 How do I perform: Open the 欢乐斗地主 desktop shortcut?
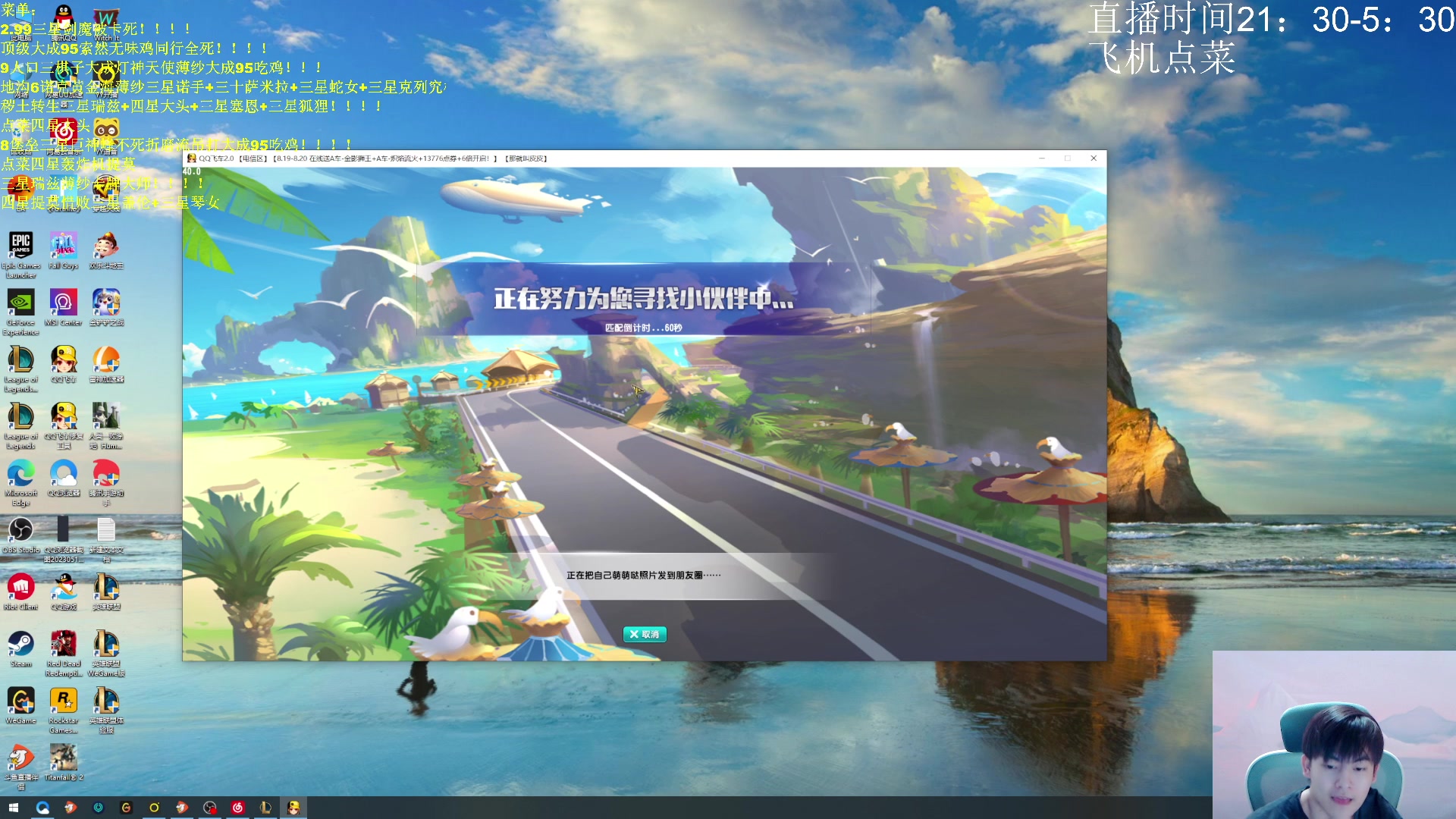[x=106, y=250]
